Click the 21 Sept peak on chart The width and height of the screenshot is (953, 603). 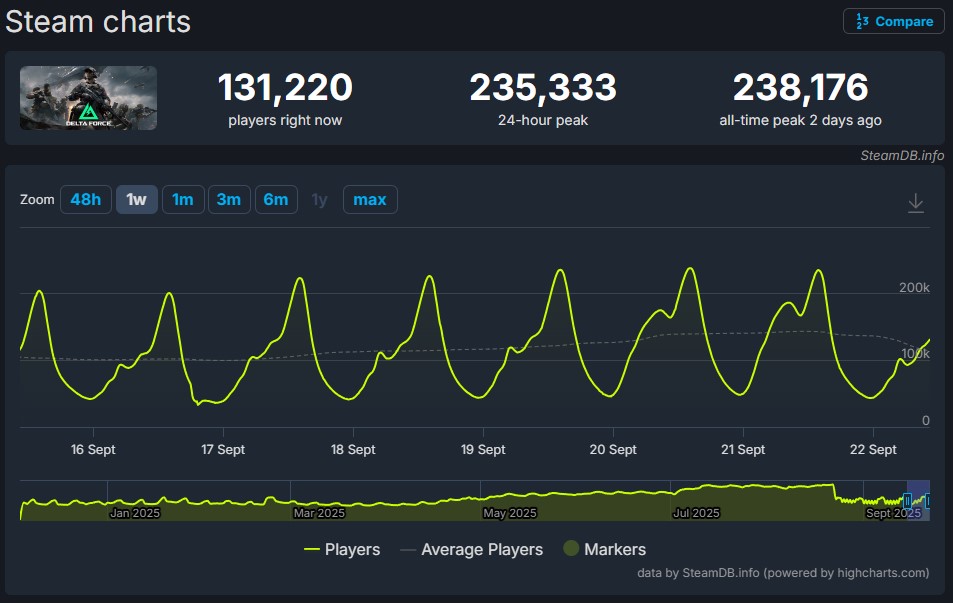pos(819,271)
